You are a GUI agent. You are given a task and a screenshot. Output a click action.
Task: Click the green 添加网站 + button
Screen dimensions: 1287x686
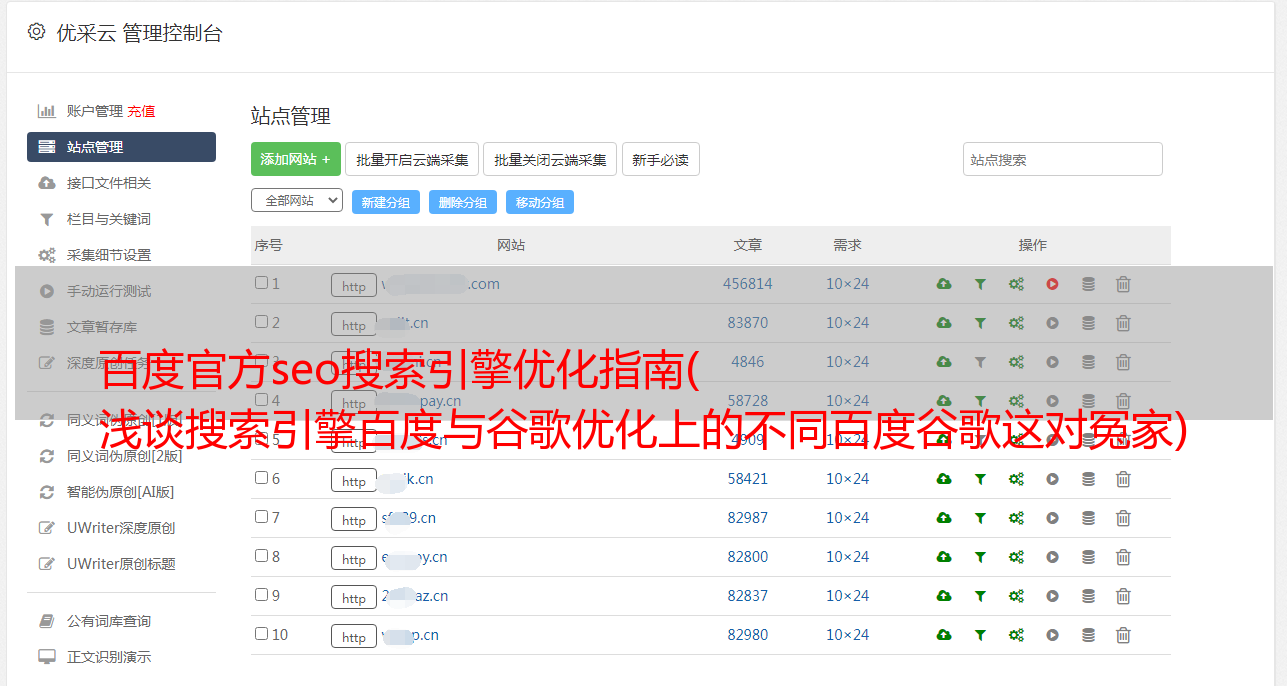(x=296, y=159)
